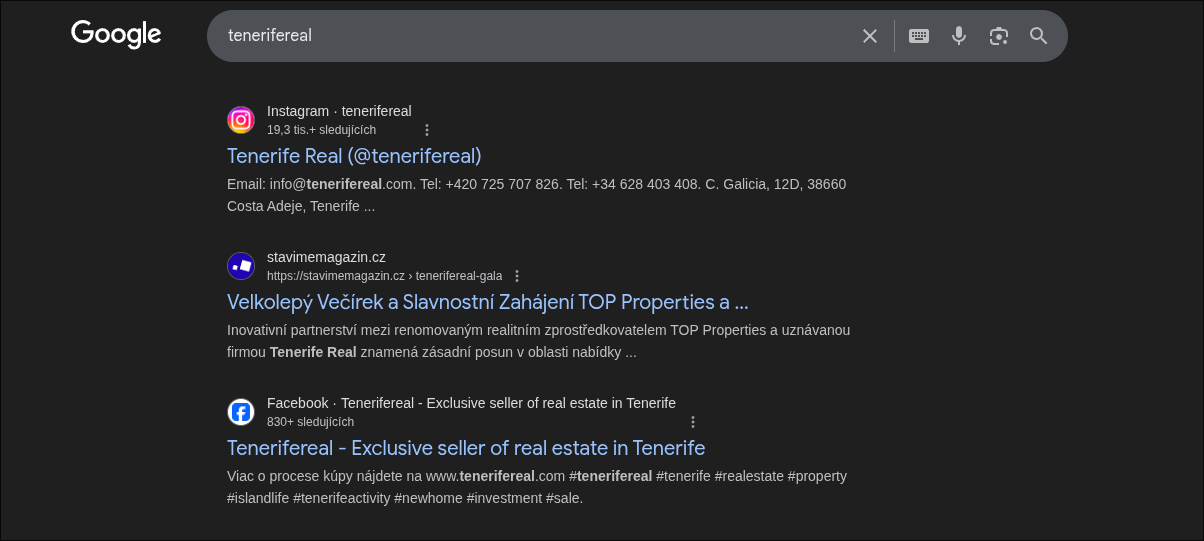Click the Instagram · tenerifereal source label
1204x541 pixels.
(339, 111)
